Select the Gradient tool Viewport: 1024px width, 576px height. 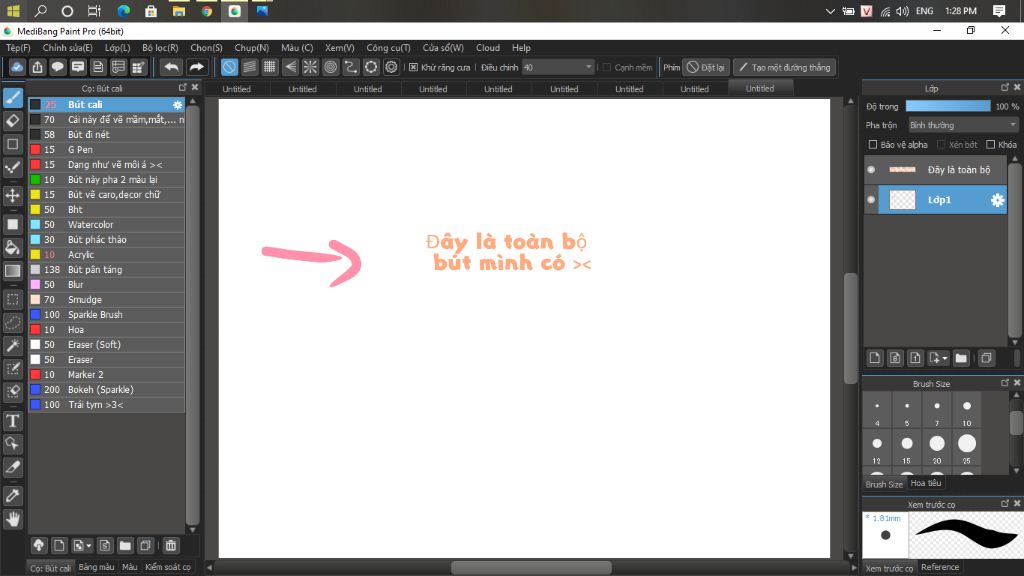click(x=12, y=270)
